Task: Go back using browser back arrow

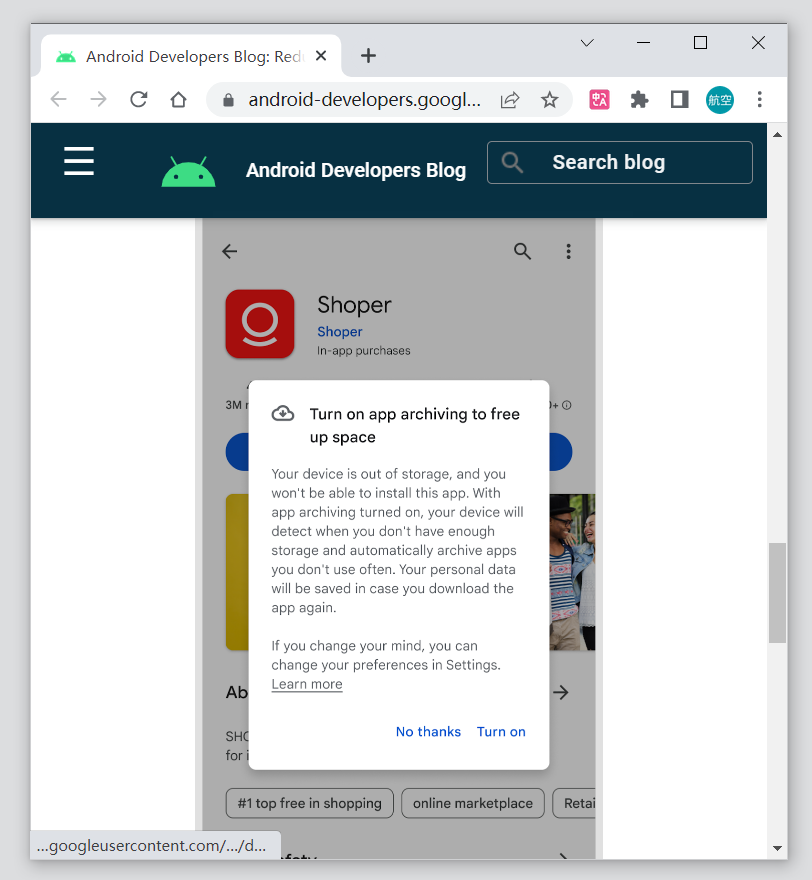Action: 58,100
